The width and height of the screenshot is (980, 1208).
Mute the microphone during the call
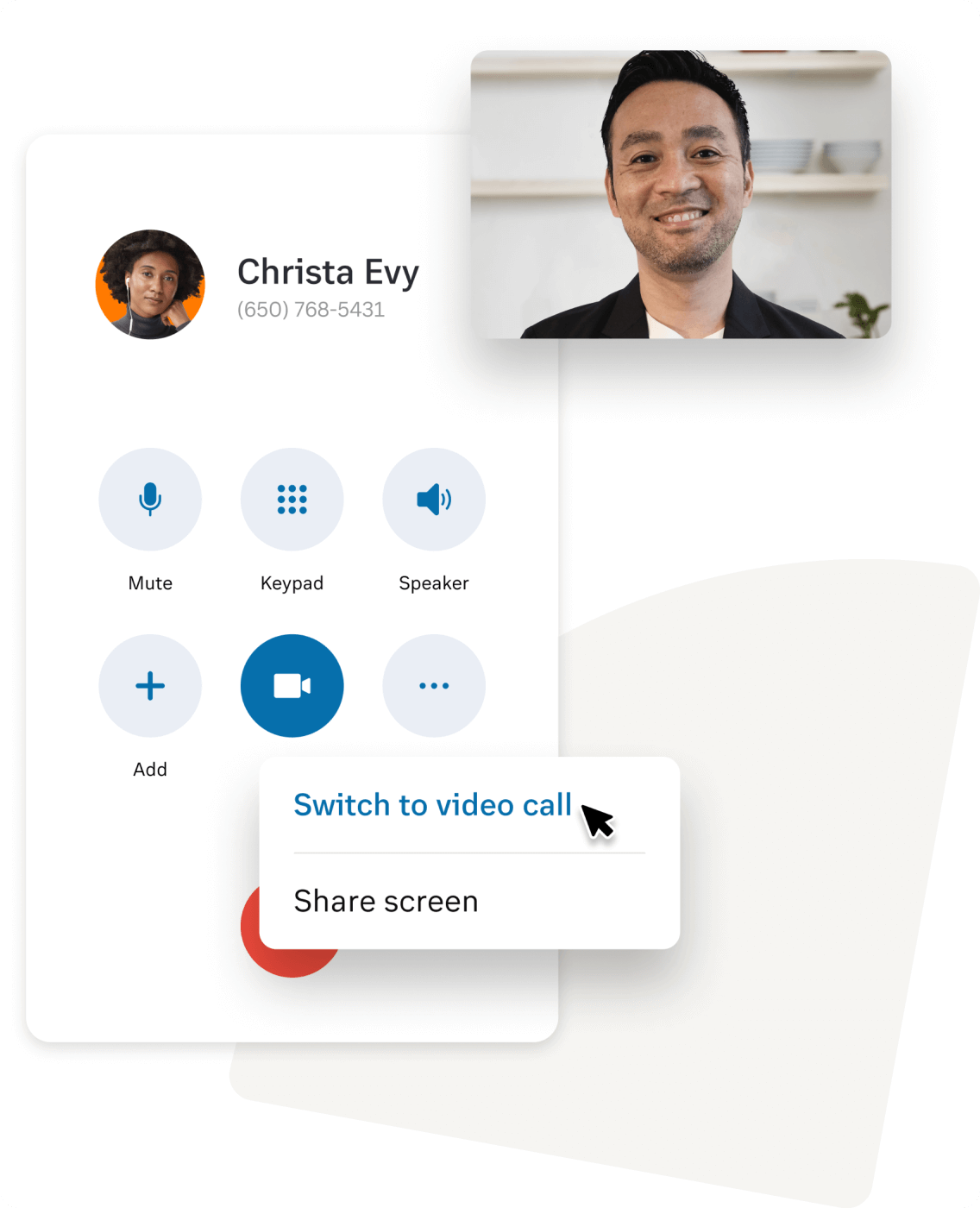point(150,499)
